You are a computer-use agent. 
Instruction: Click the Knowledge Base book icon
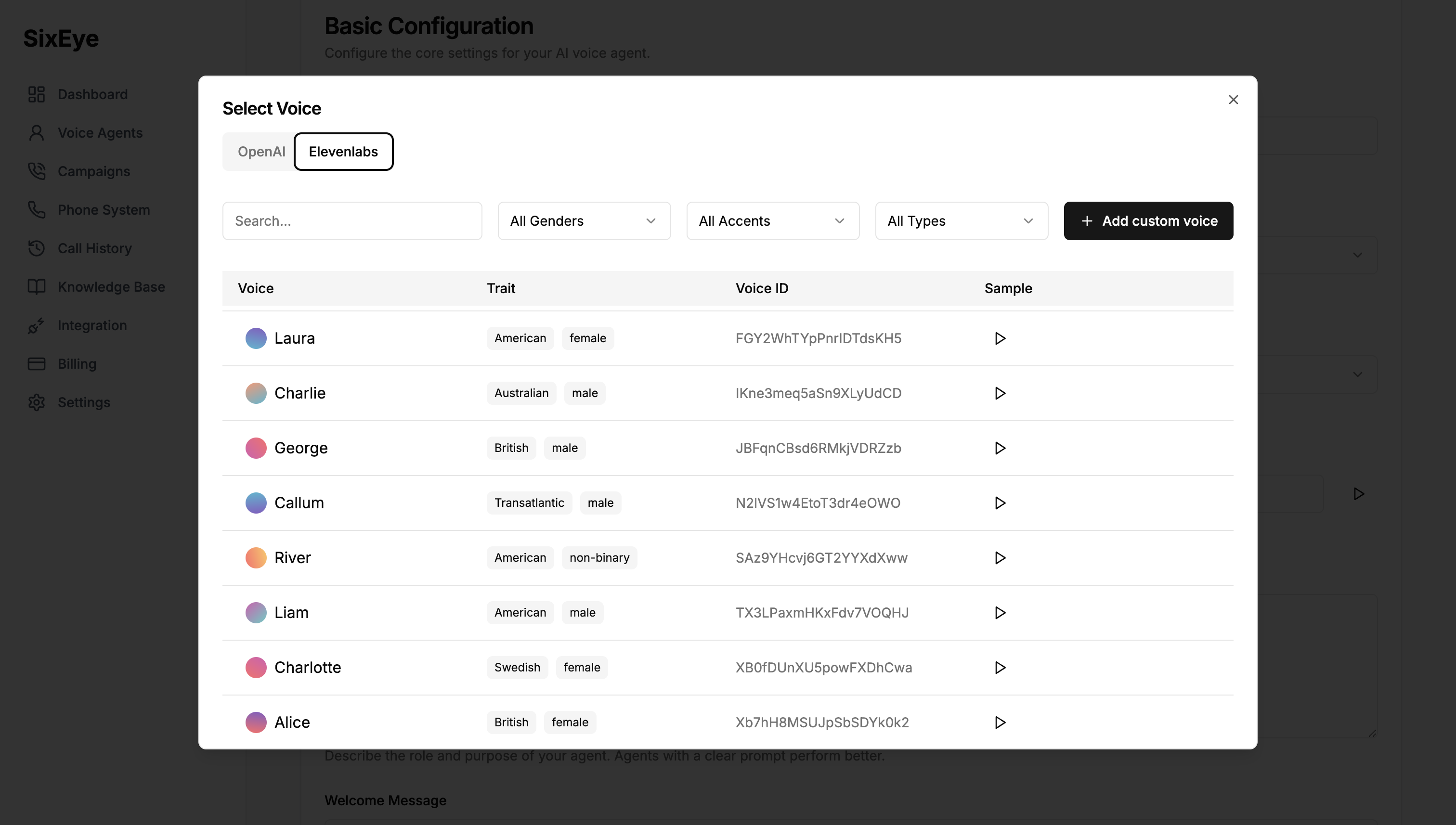[36, 287]
